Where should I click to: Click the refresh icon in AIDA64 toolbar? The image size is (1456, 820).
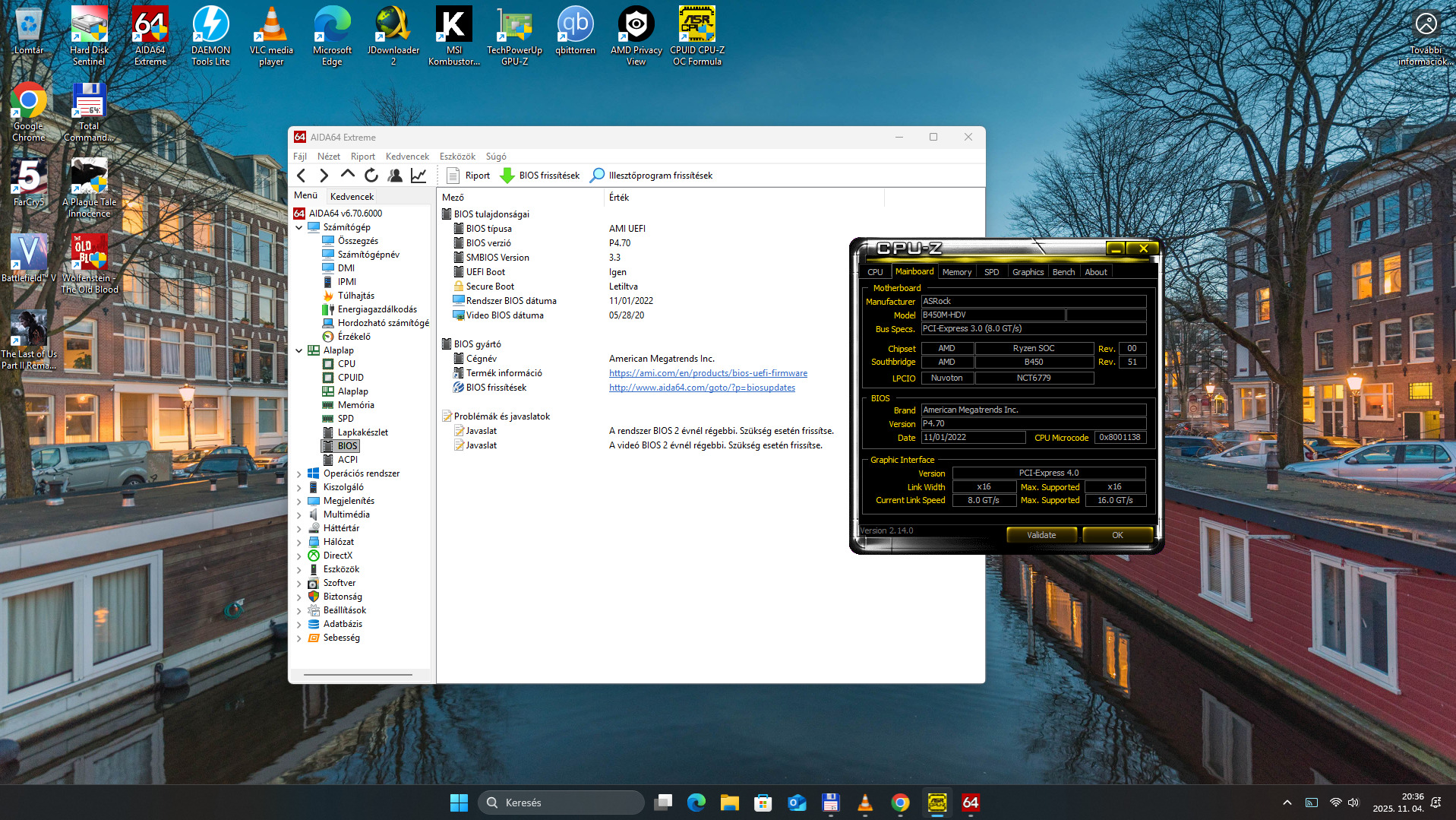[371, 176]
